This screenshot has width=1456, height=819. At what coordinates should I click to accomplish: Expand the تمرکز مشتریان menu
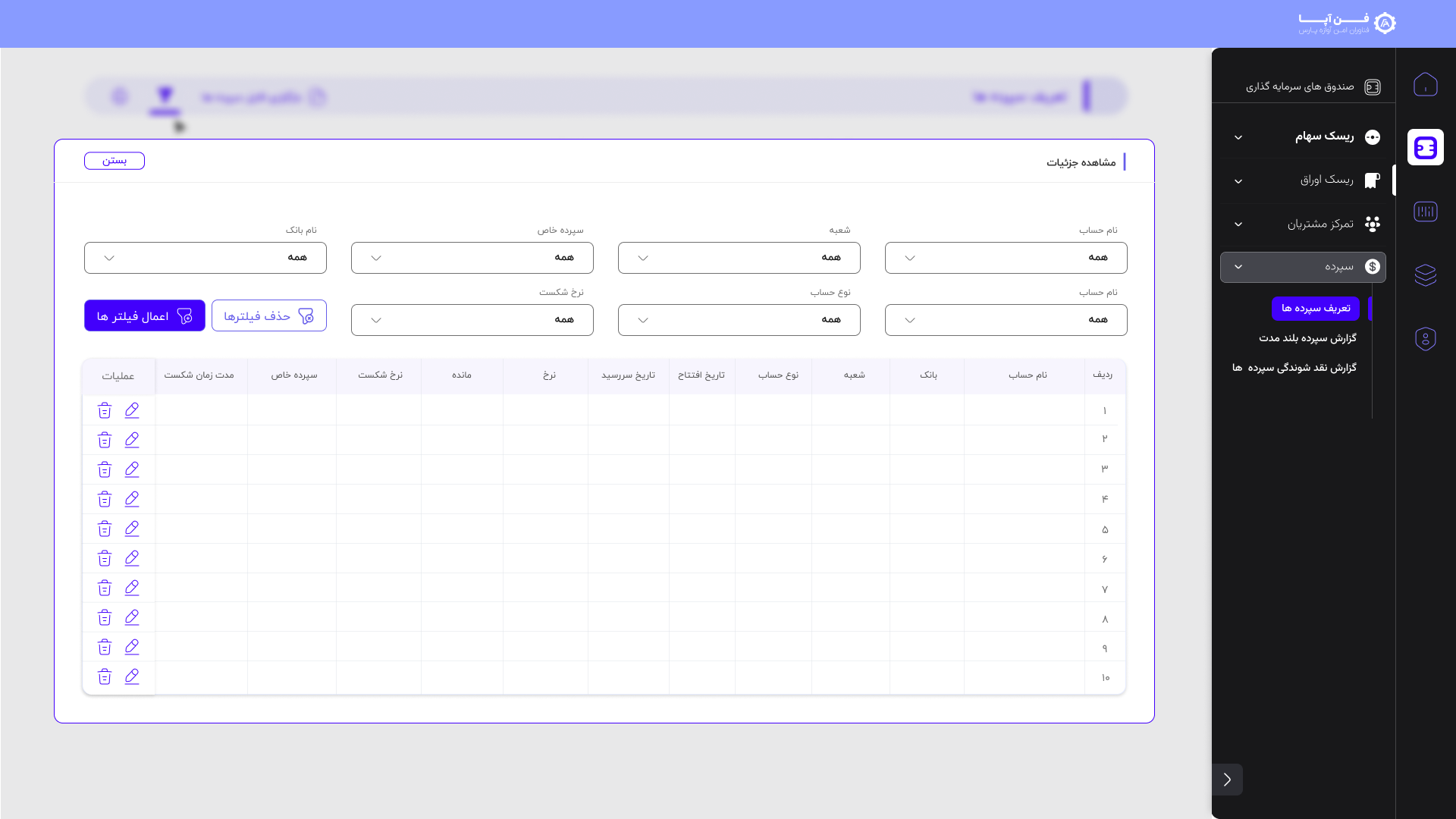(x=1303, y=224)
